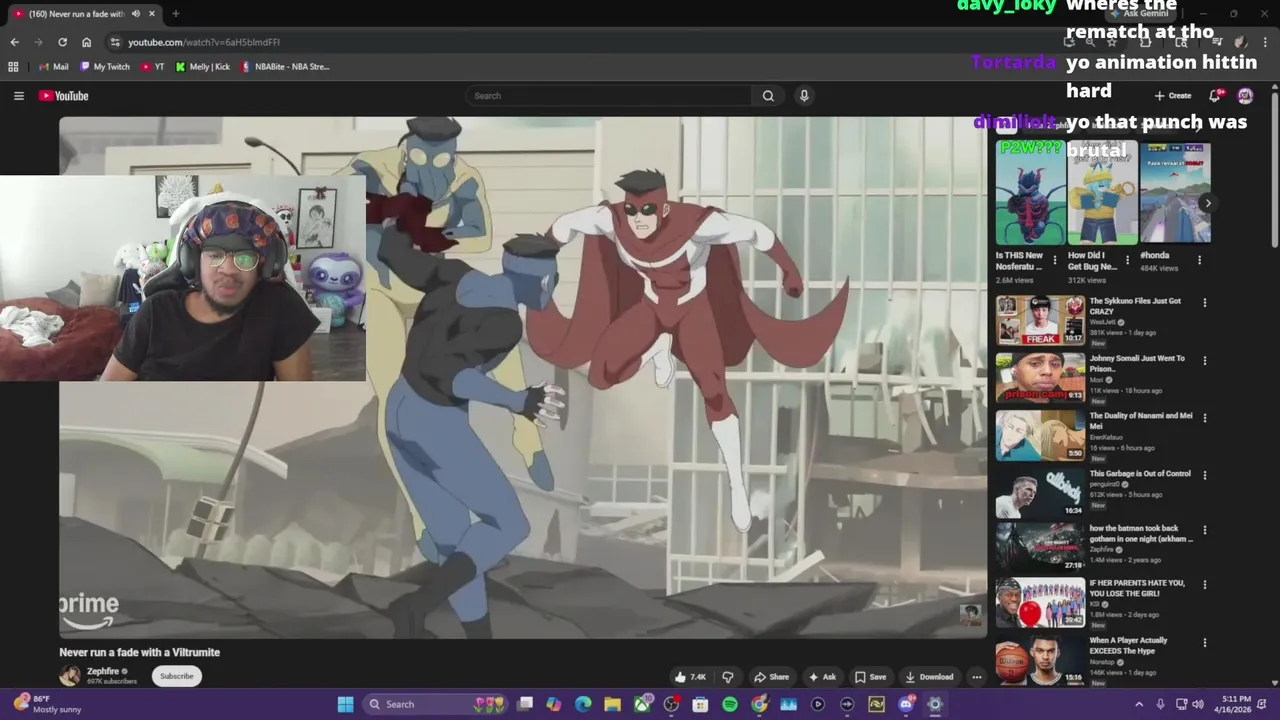Open the 'Is THIS New Nosferatu' short

point(1030,193)
